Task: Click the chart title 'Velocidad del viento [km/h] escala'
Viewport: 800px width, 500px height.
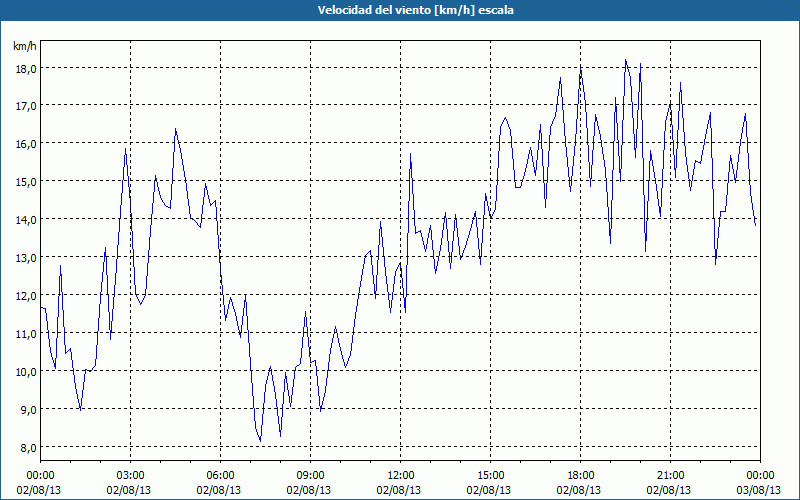Action: pyautogui.click(x=415, y=10)
